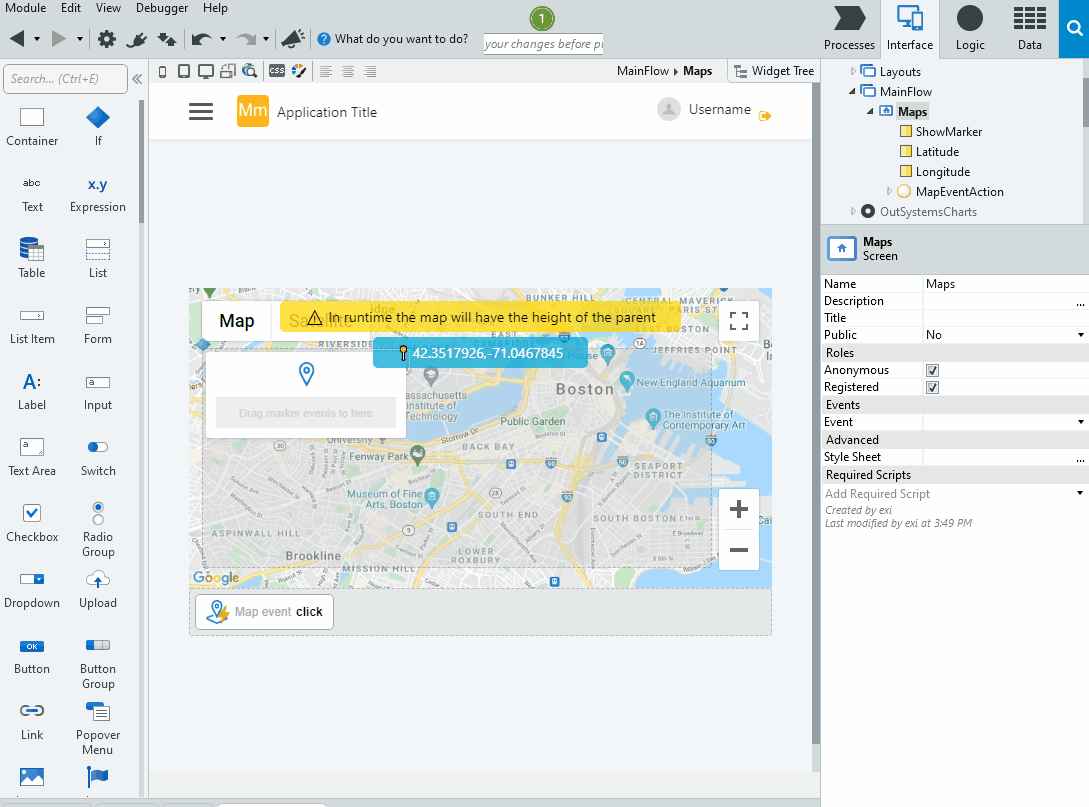Select the Switch widget

[98, 457]
